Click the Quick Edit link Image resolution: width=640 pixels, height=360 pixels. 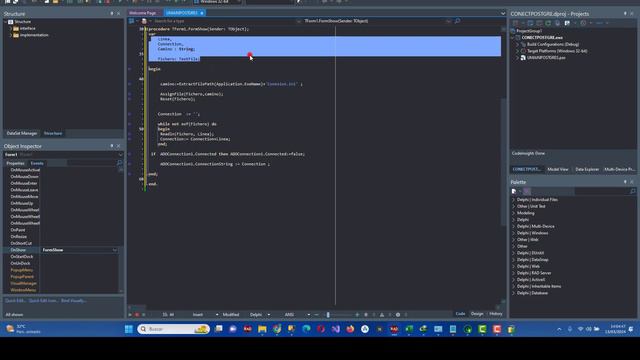click(x=15, y=301)
